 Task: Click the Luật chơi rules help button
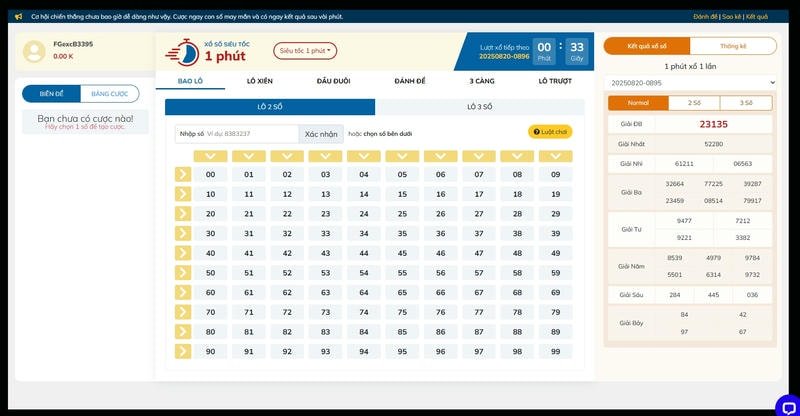tap(550, 132)
